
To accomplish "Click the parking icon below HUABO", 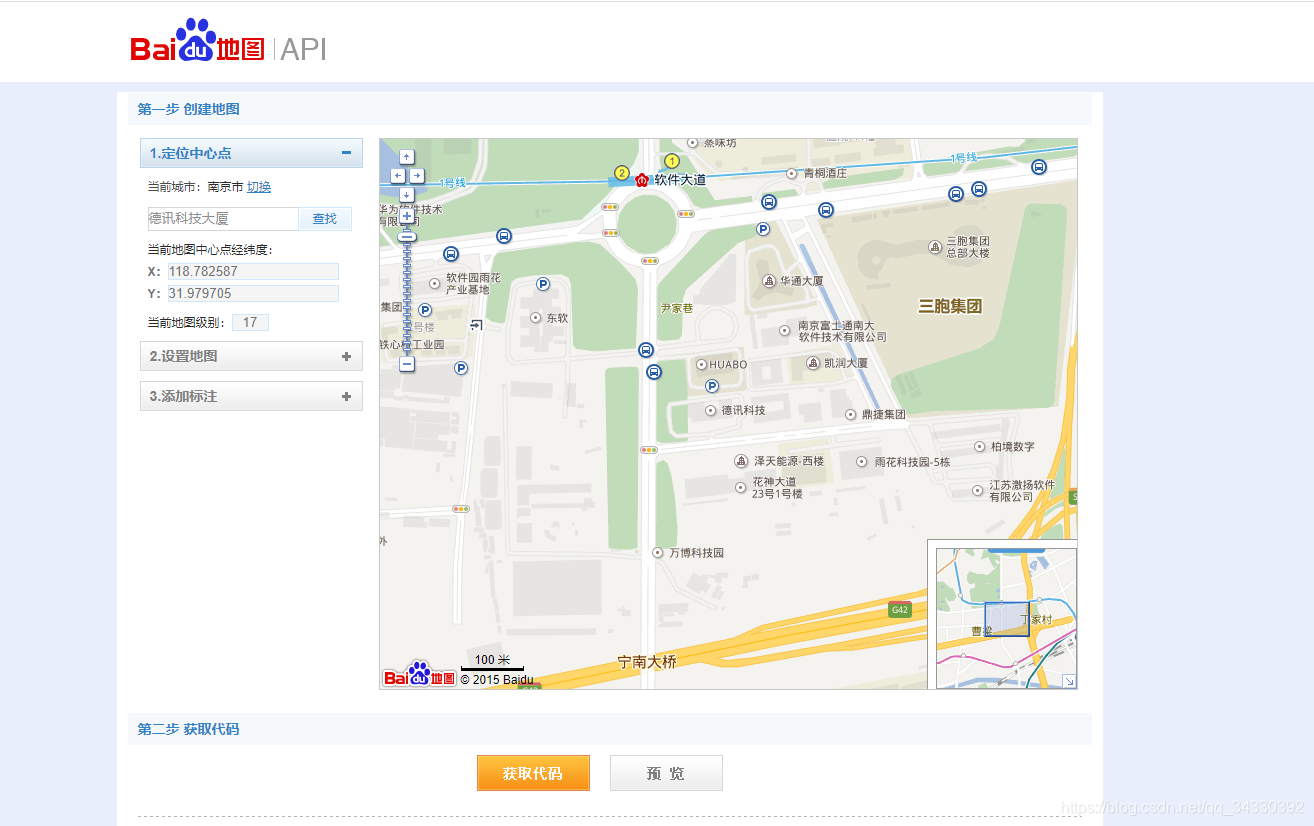I will (712, 386).
